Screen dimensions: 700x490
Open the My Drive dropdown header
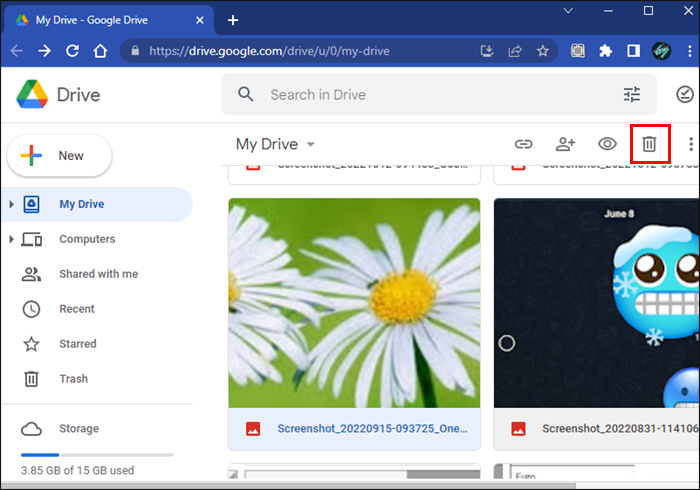tap(275, 144)
